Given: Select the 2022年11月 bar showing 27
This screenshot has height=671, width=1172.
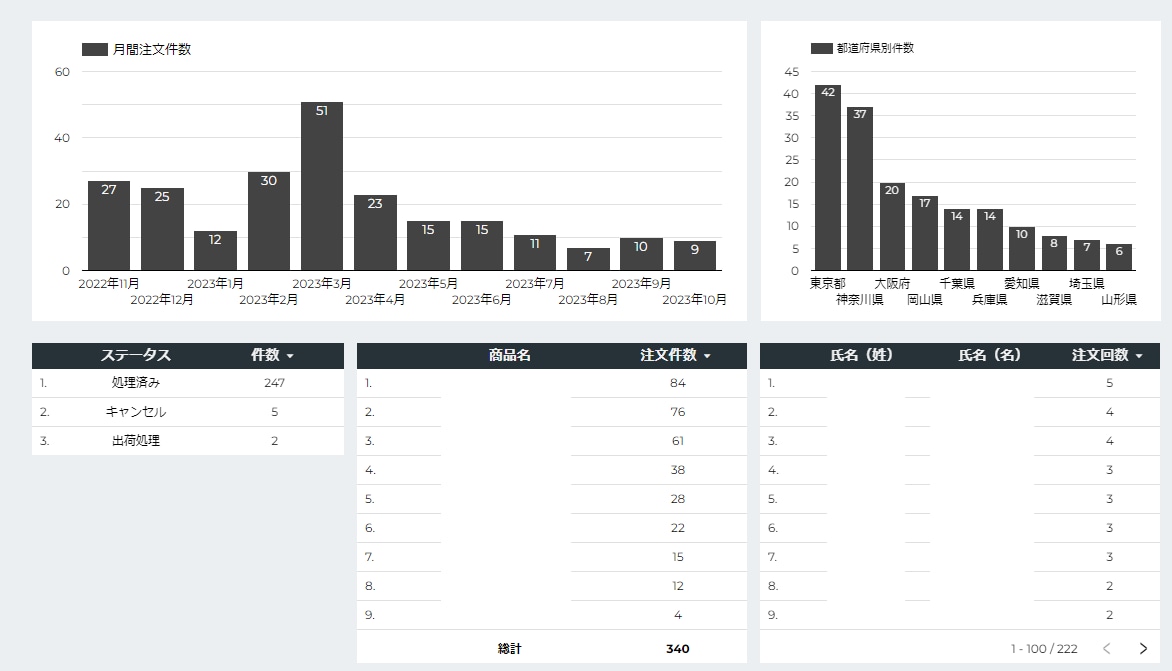Looking at the screenshot, I should coord(109,226).
